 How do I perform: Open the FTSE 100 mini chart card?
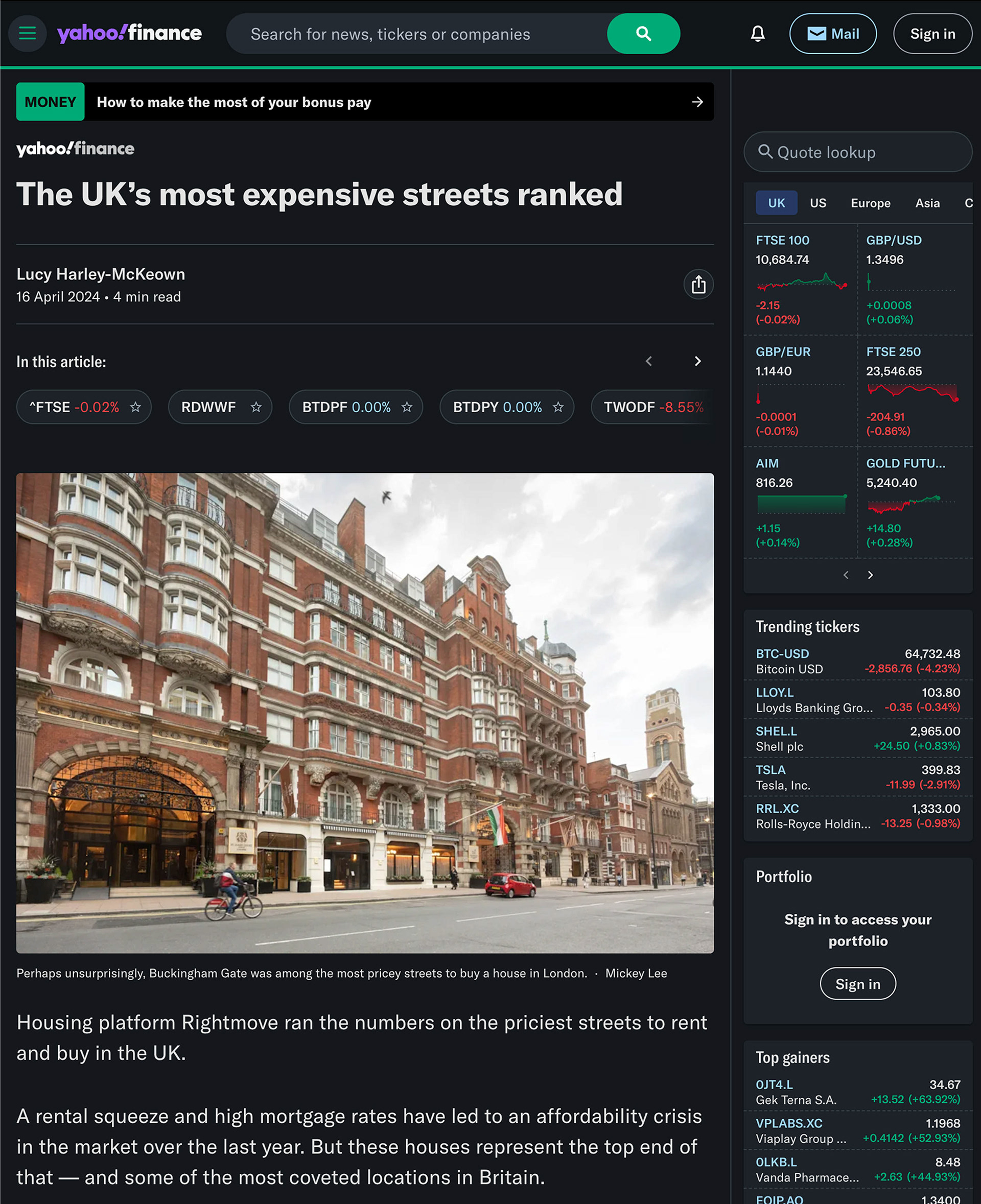click(x=801, y=279)
